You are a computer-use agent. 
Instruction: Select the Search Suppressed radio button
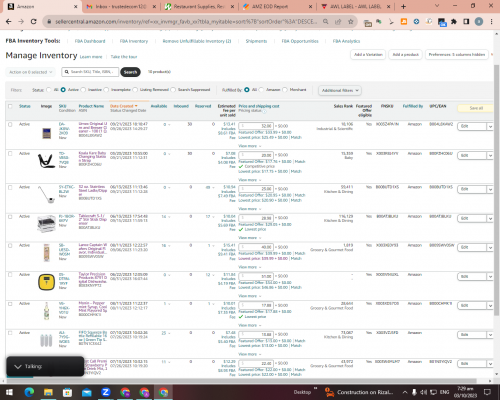pyautogui.click(x=173, y=90)
